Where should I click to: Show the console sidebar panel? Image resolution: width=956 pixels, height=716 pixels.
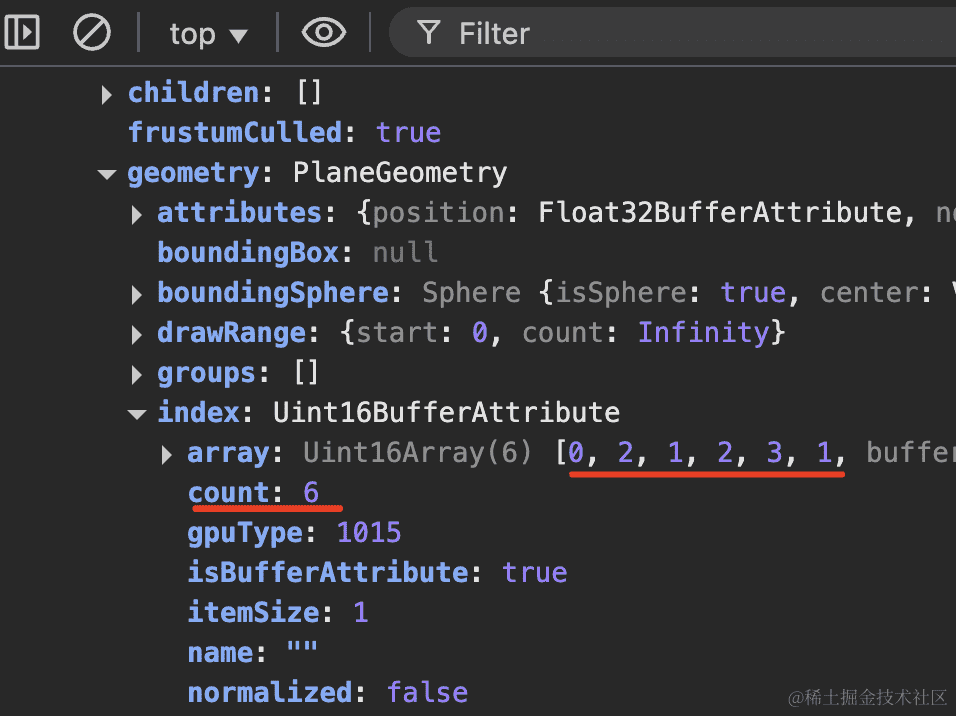point(22,33)
